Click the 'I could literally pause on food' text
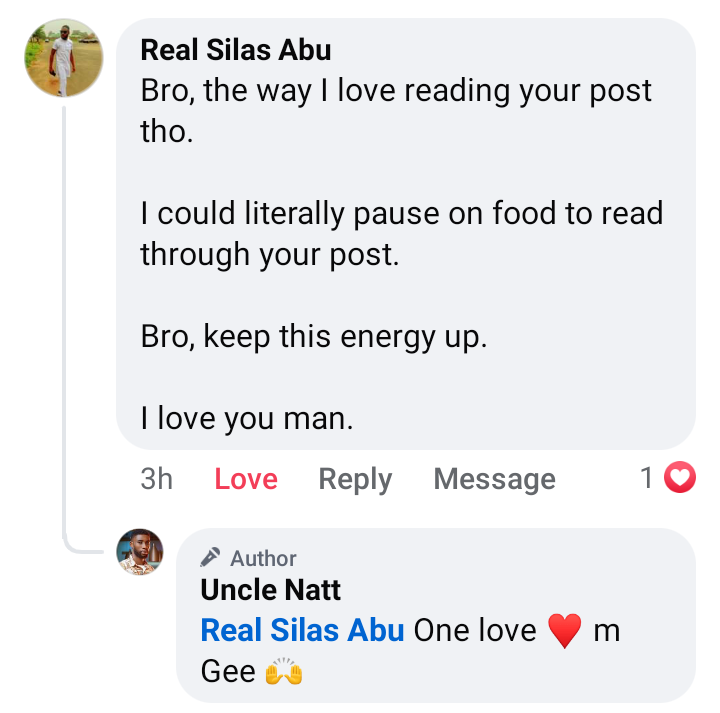 401,214
